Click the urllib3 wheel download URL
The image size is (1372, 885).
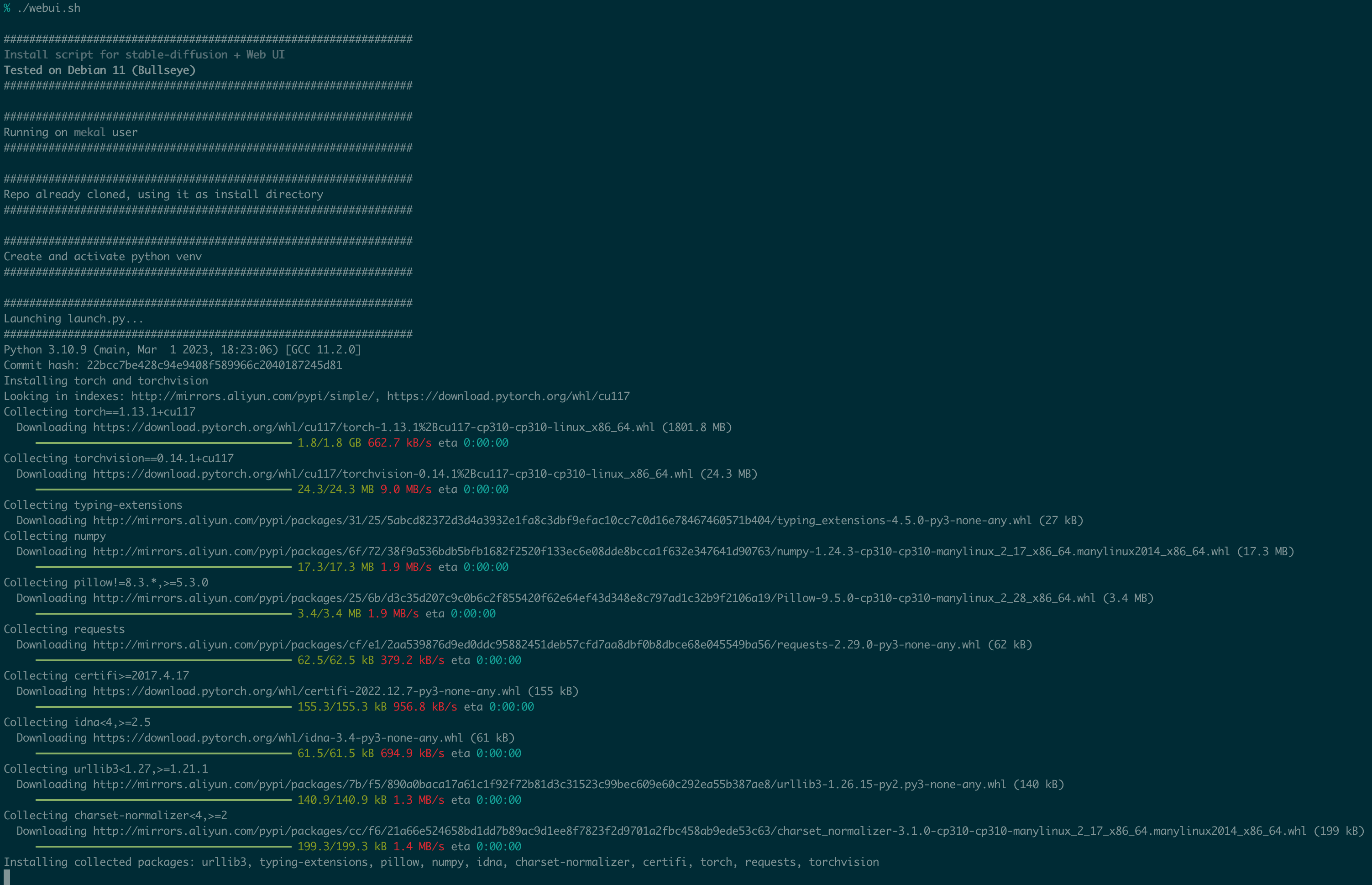tap(549, 784)
